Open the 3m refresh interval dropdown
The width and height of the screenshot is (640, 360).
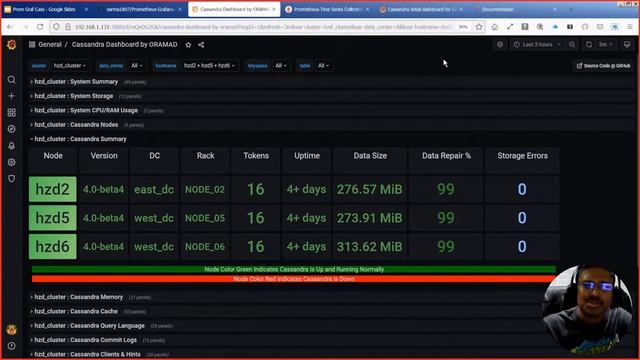click(605, 44)
